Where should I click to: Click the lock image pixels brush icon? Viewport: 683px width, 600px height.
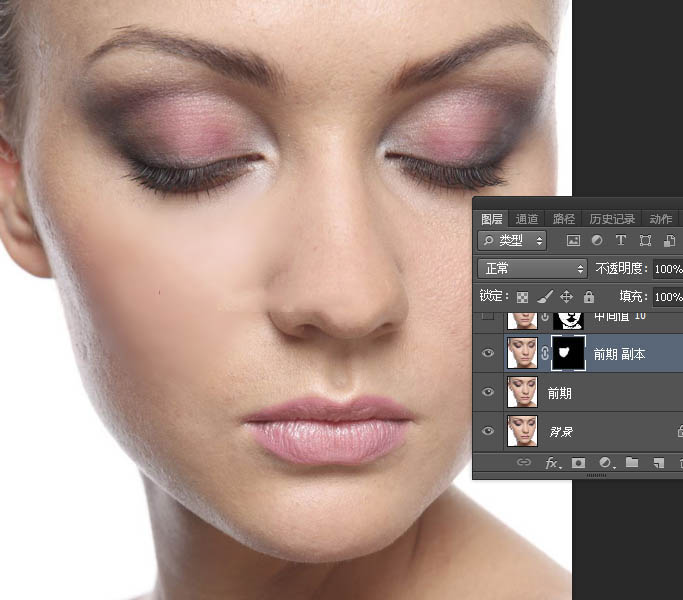click(545, 297)
